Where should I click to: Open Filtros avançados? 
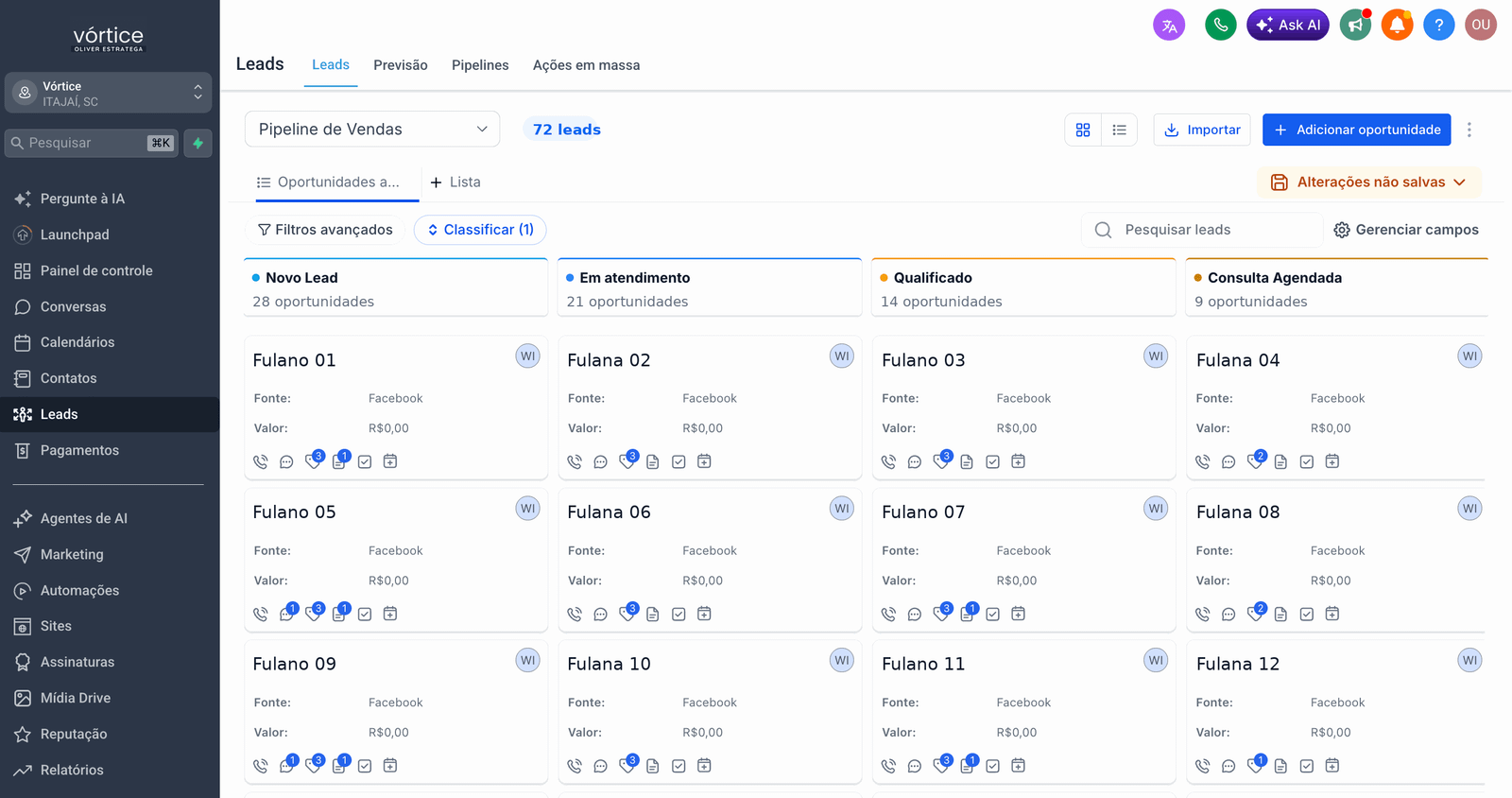point(325,230)
